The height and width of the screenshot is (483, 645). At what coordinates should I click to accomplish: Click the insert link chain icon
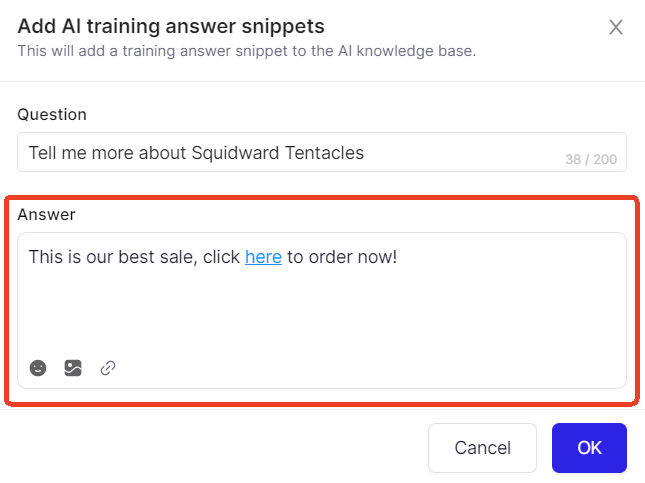pyautogui.click(x=108, y=368)
